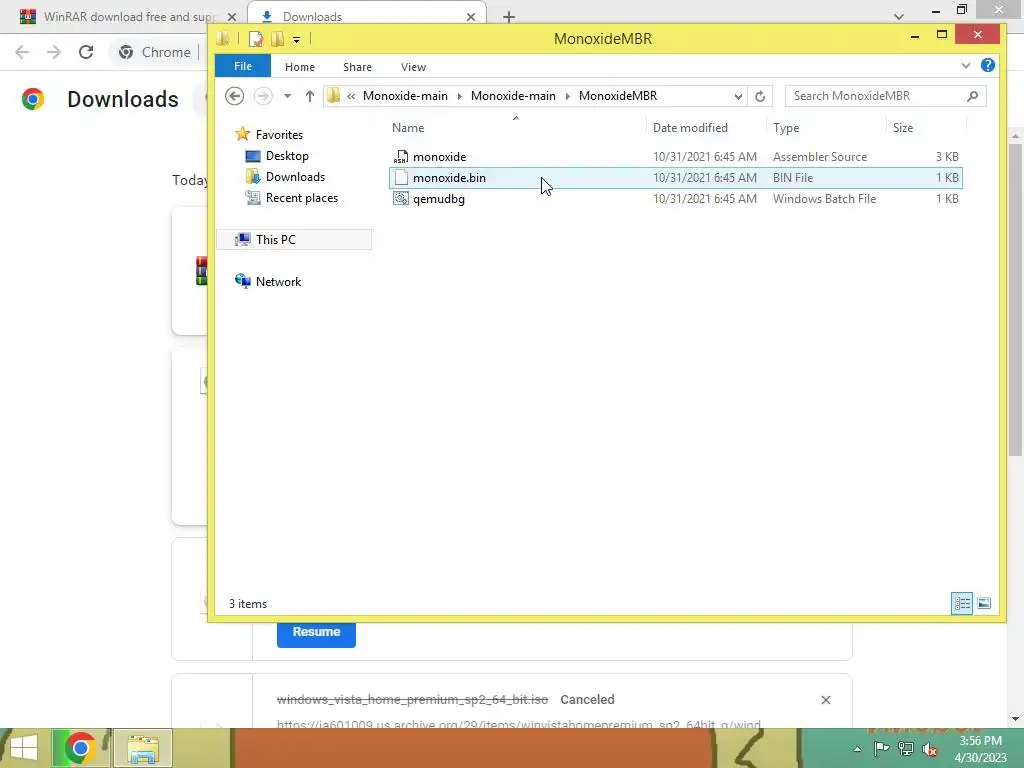
Task: Show hidden system tray icons
Action: click(857, 749)
